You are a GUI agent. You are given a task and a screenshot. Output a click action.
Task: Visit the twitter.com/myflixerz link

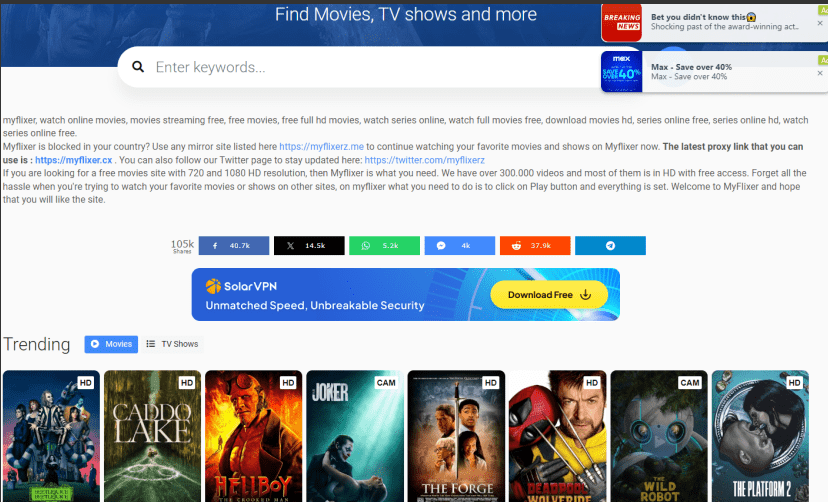(x=425, y=160)
